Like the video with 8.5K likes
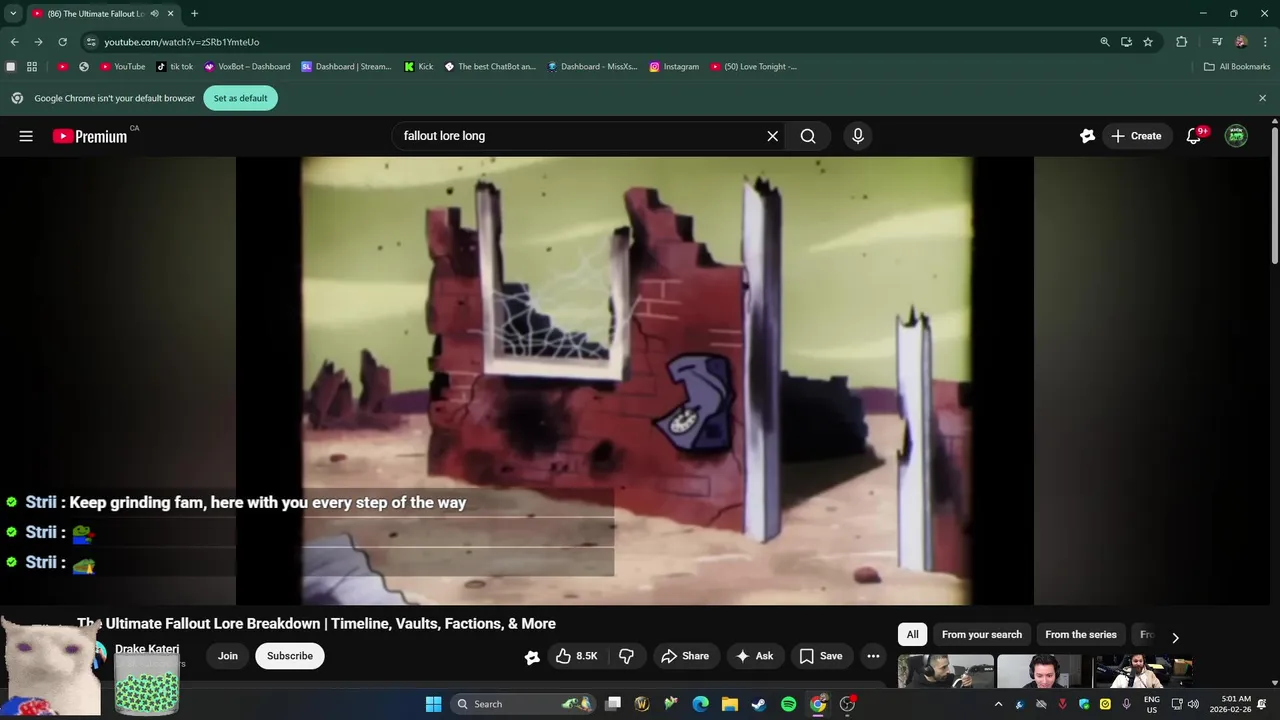The height and width of the screenshot is (720, 1280). 576,656
